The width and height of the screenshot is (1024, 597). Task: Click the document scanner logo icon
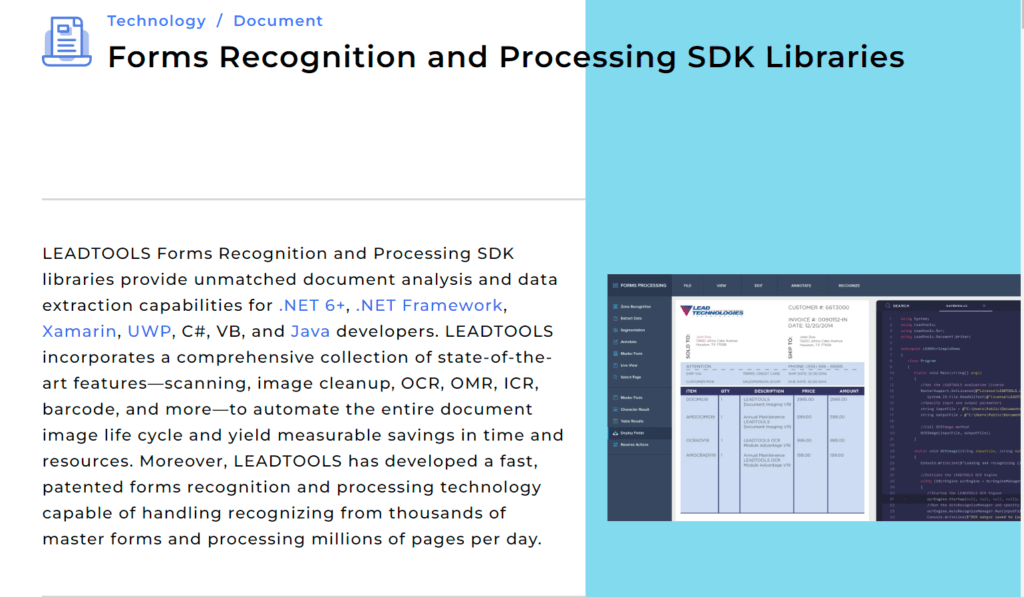66,43
